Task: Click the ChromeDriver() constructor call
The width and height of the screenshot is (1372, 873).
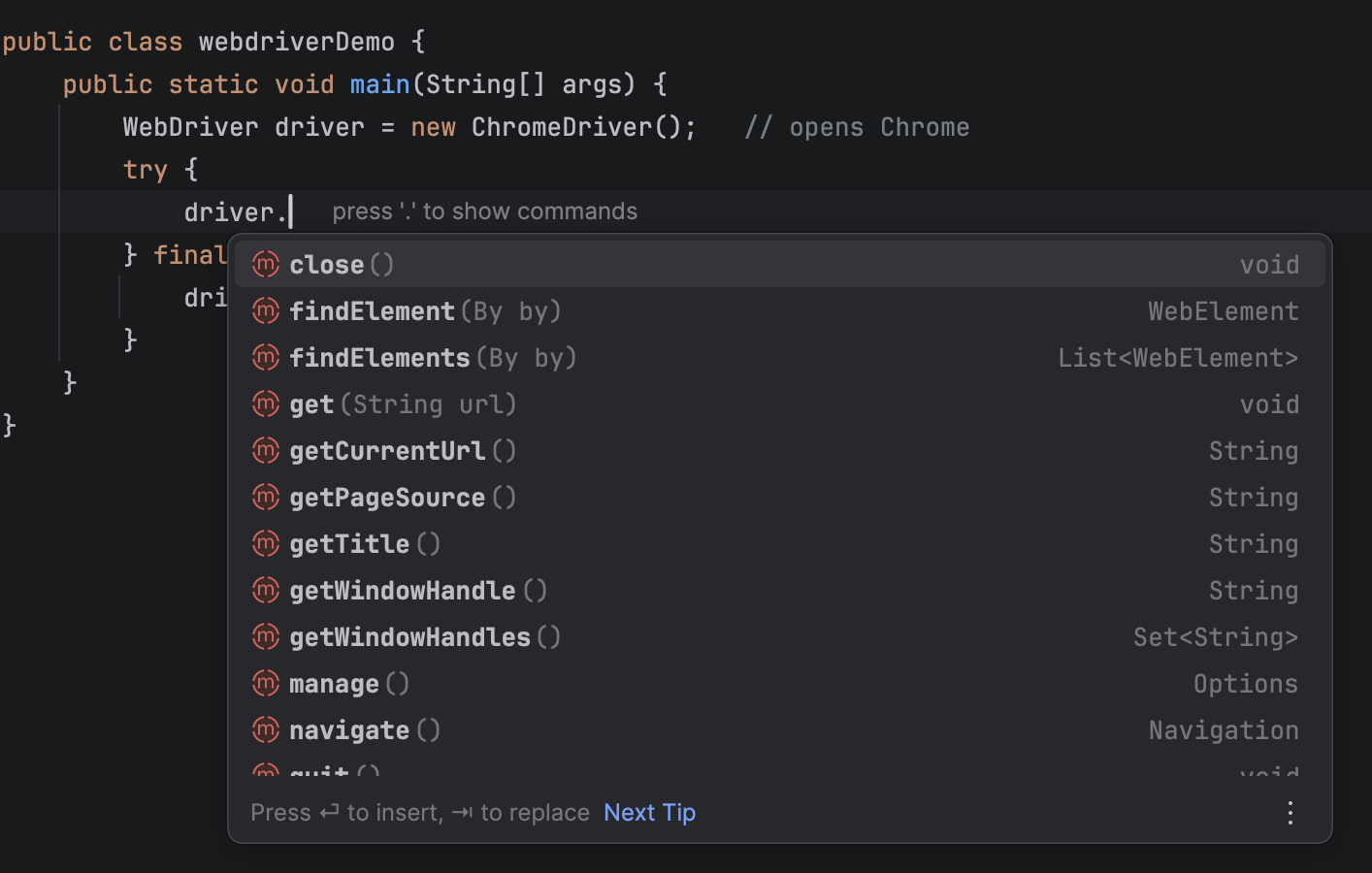Action: tap(576, 127)
